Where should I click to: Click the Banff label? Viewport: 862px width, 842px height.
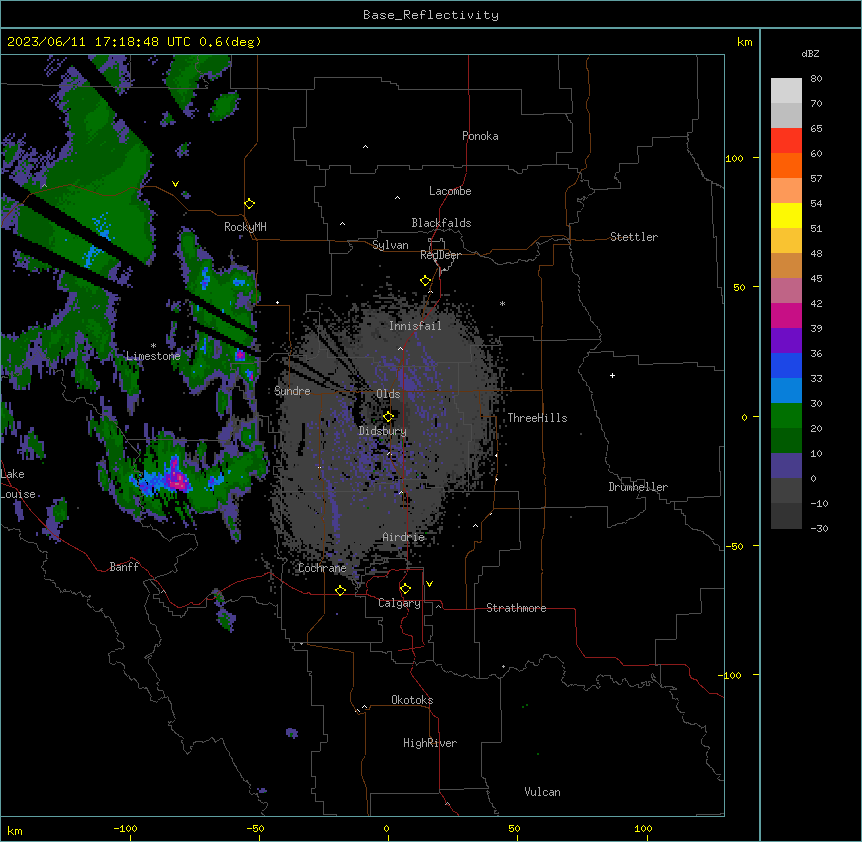[x=124, y=567]
